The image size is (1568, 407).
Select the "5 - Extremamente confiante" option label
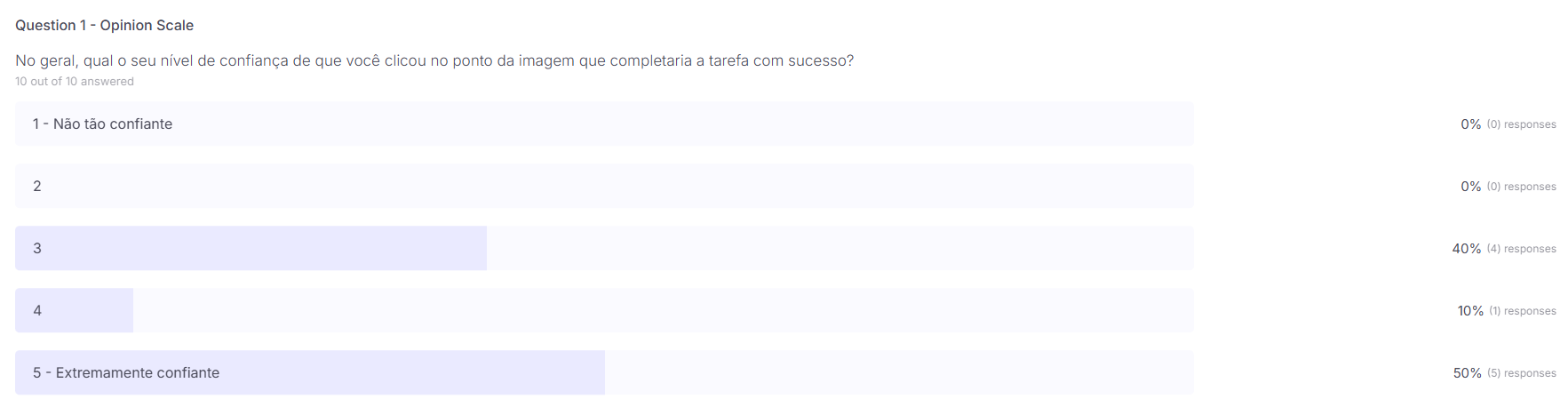tap(126, 372)
